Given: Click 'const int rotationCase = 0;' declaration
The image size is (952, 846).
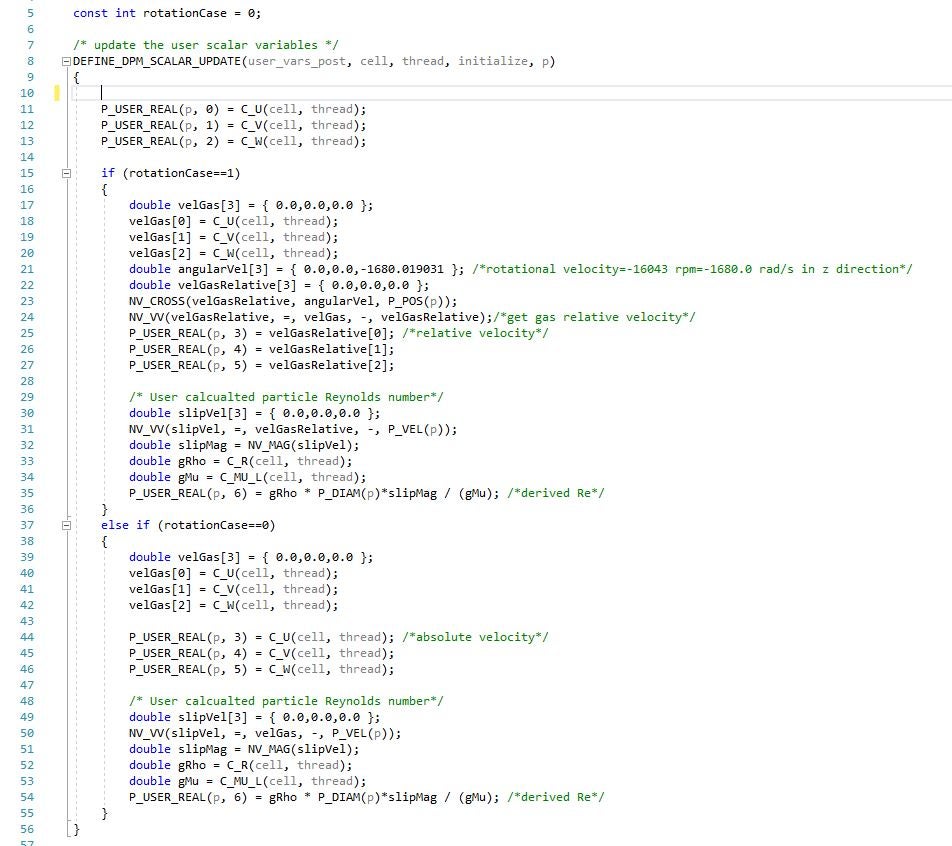Looking at the screenshot, I should click(167, 13).
